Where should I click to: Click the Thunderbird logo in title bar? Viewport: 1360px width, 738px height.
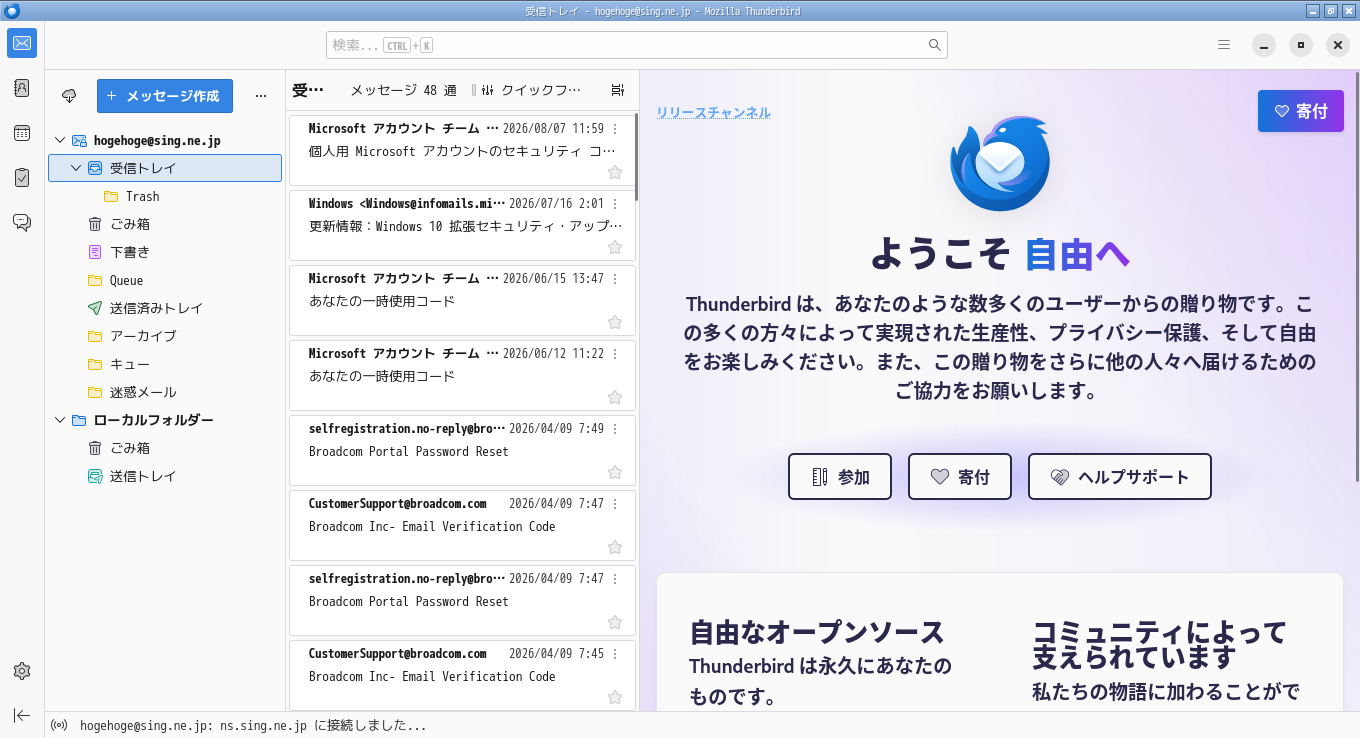click(11, 11)
